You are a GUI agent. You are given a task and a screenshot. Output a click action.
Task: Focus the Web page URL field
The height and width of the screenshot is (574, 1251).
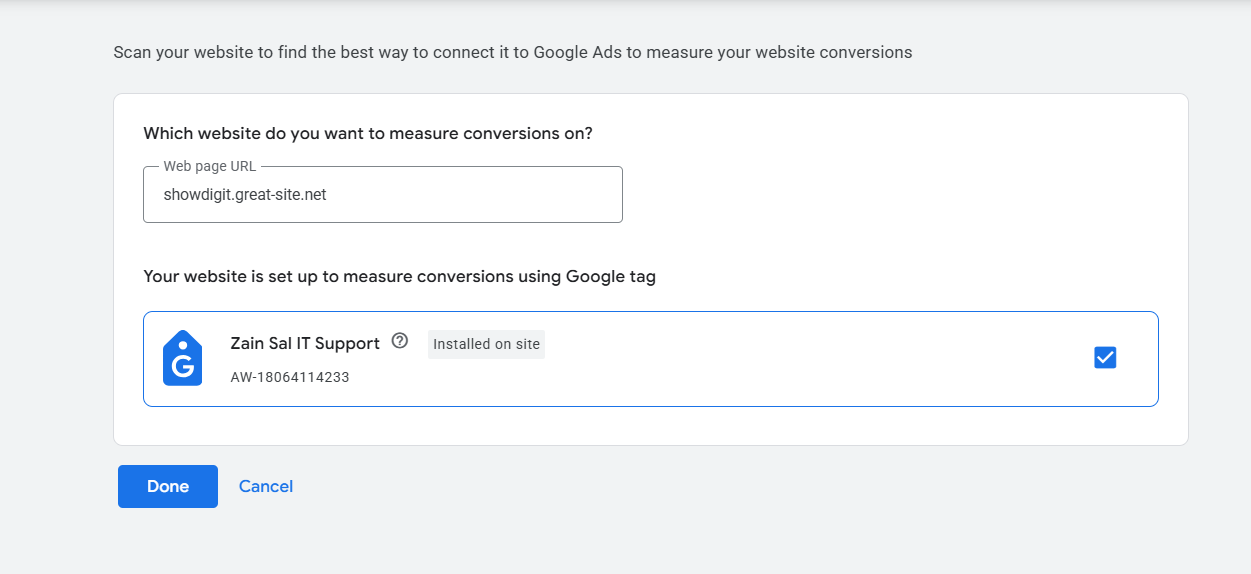pos(383,194)
